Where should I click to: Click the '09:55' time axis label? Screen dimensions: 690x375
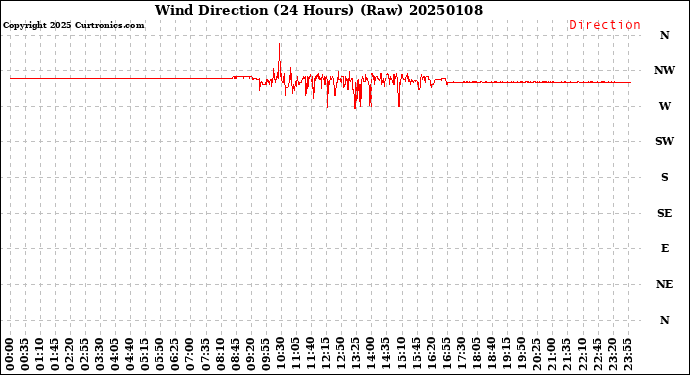(x=265, y=354)
